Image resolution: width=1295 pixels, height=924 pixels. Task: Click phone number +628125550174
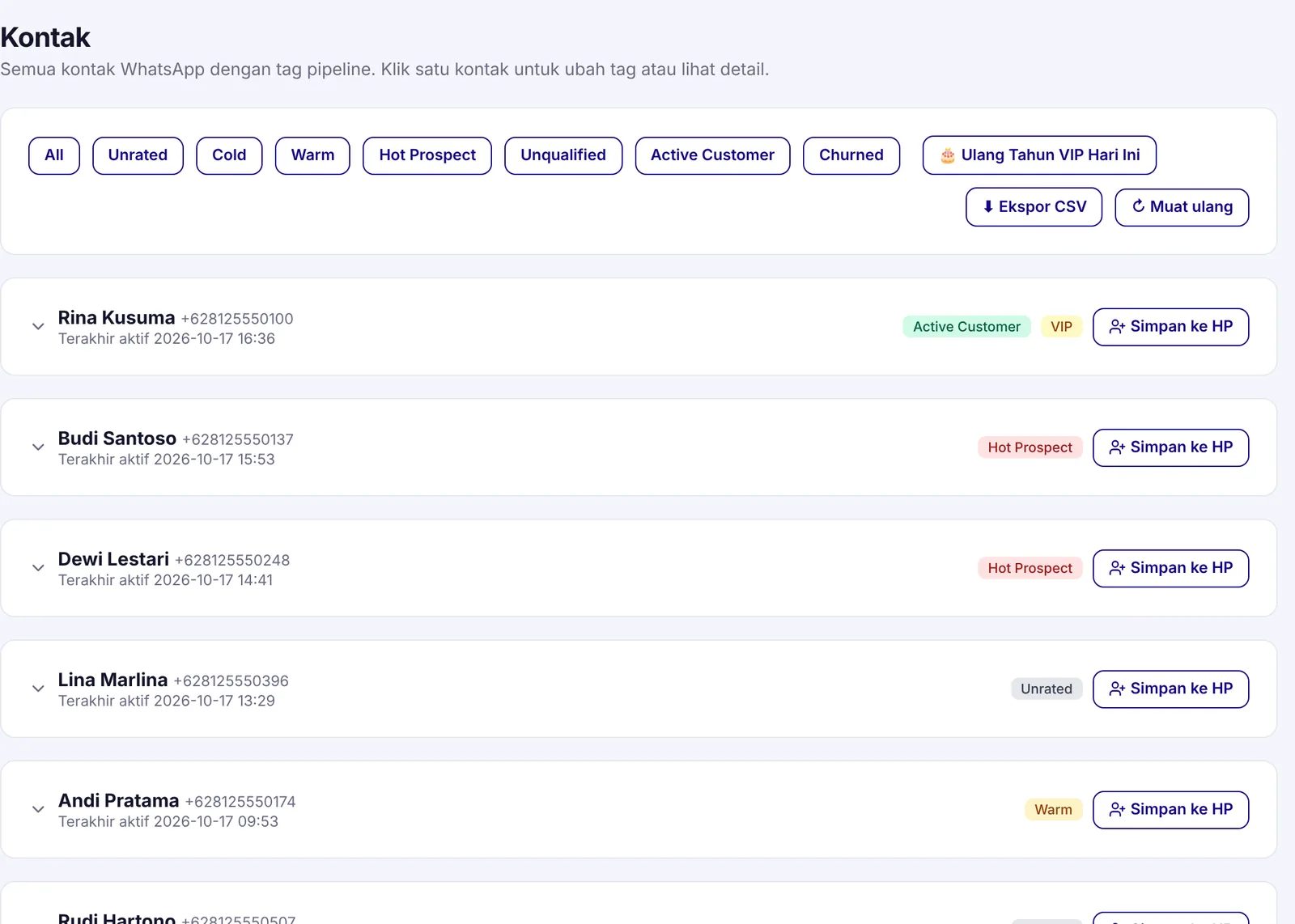pos(240,802)
